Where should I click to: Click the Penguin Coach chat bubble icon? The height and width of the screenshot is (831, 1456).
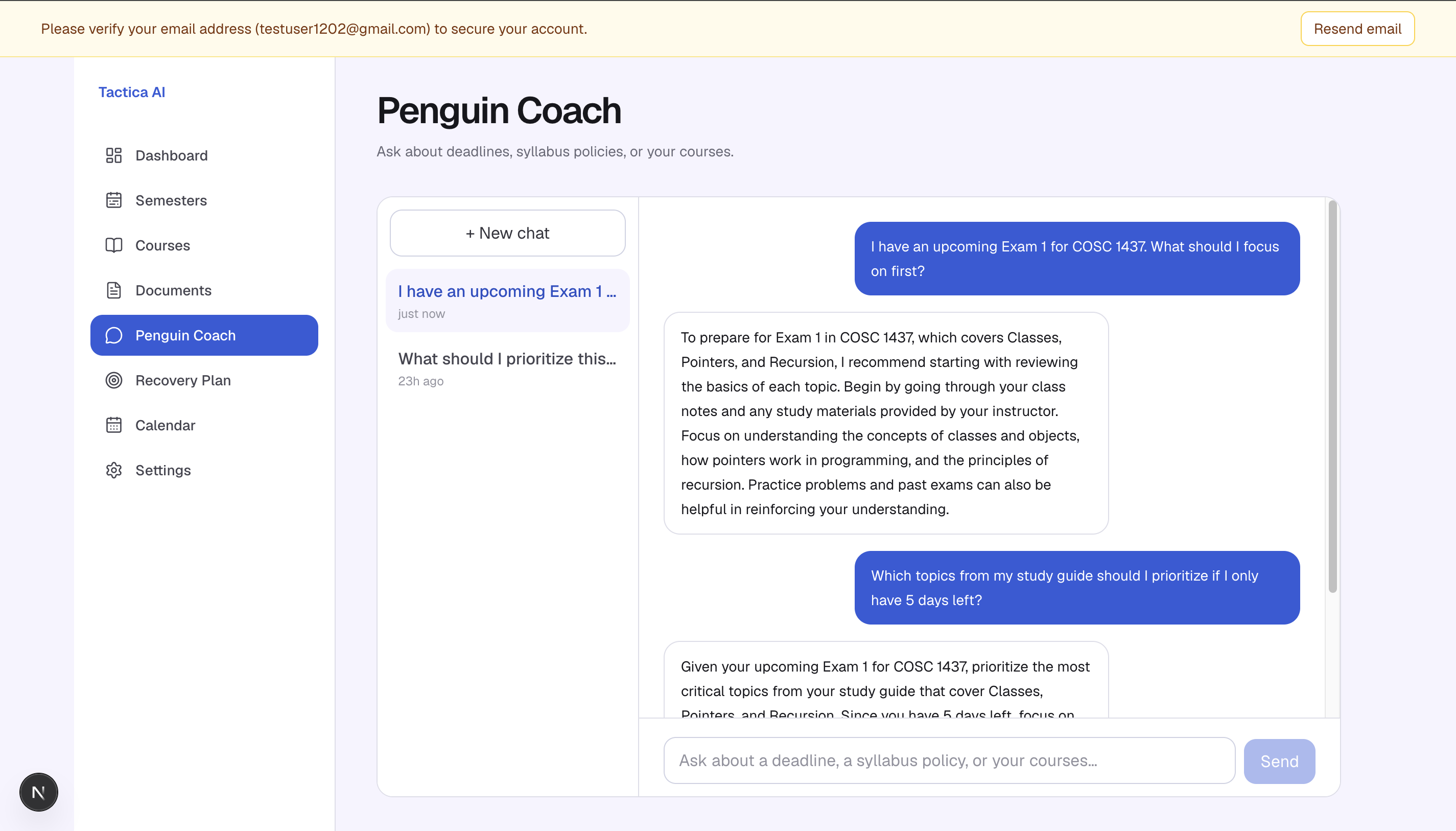tap(114, 336)
